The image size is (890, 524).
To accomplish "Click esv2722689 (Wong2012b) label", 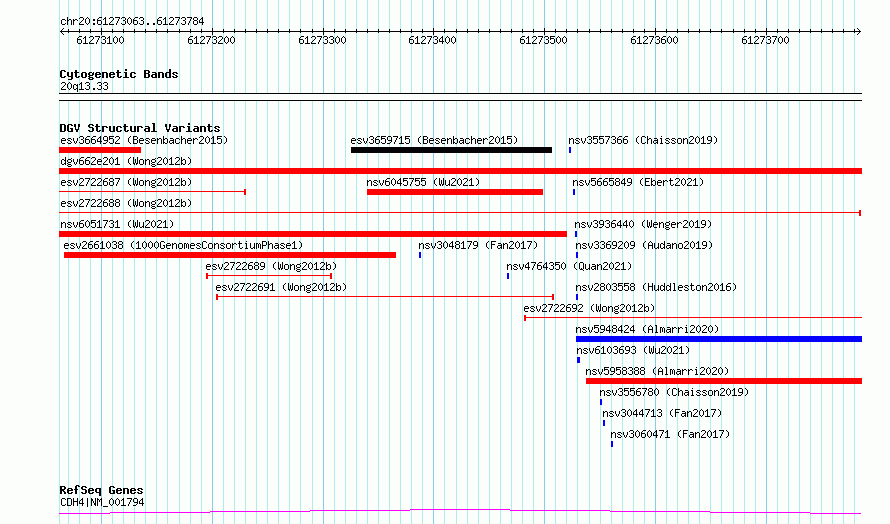I will tap(271, 266).
